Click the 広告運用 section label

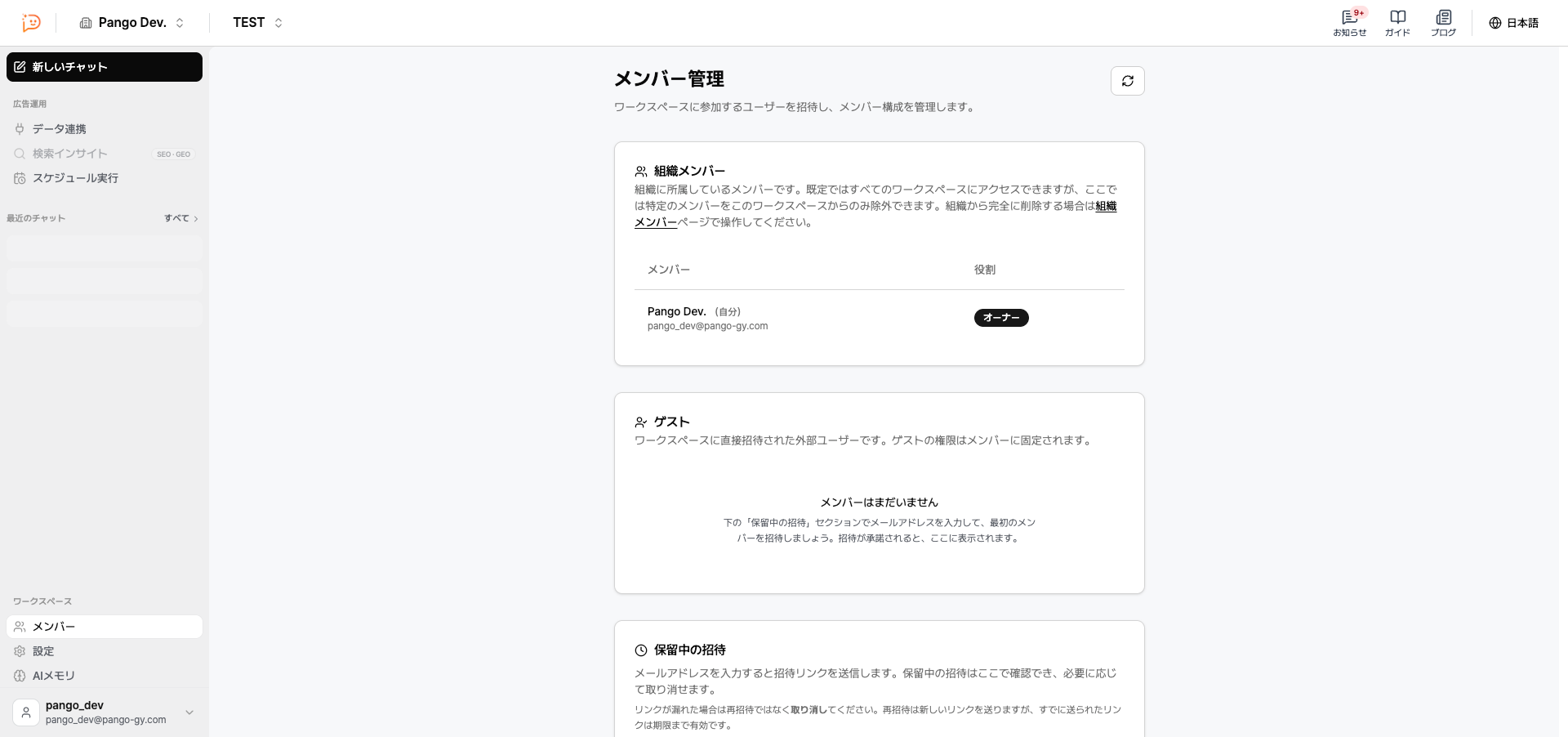[29, 104]
